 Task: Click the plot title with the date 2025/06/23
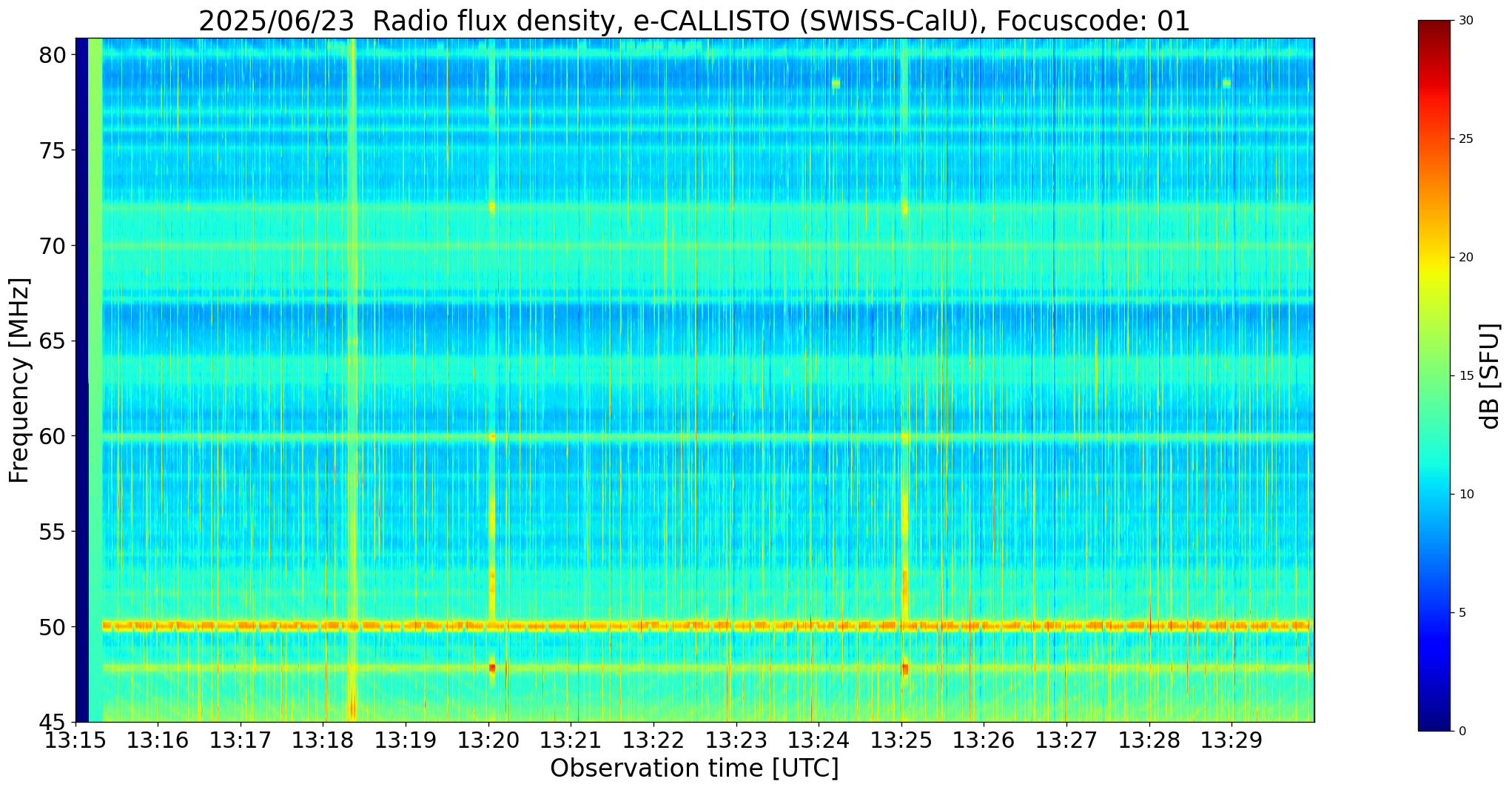[694, 21]
